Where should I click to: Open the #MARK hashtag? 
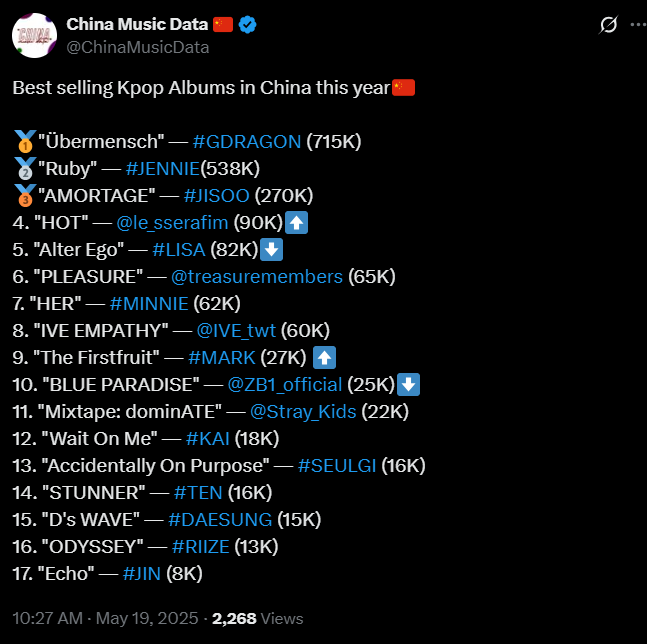pyautogui.click(x=222, y=358)
